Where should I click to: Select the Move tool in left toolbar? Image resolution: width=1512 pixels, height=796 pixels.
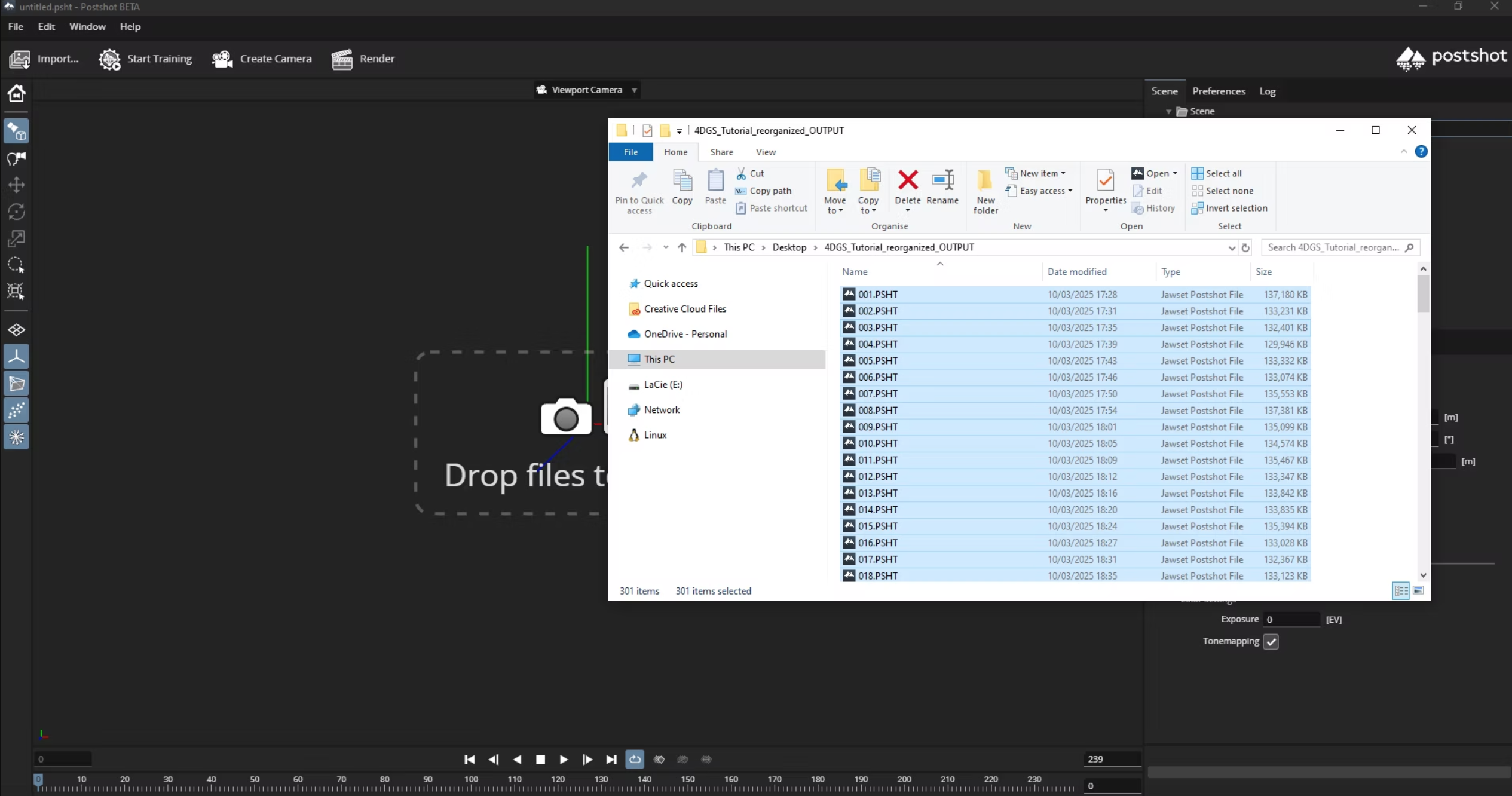click(x=16, y=185)
